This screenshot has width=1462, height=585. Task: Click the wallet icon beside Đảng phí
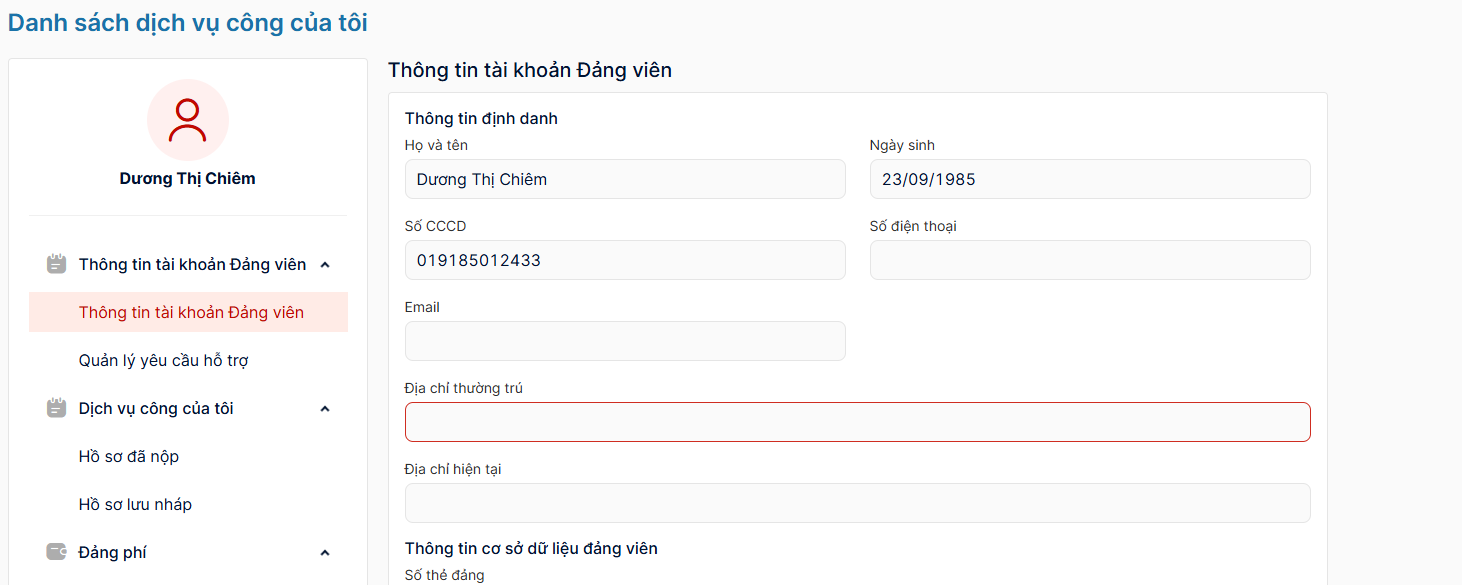pos(57,552)
